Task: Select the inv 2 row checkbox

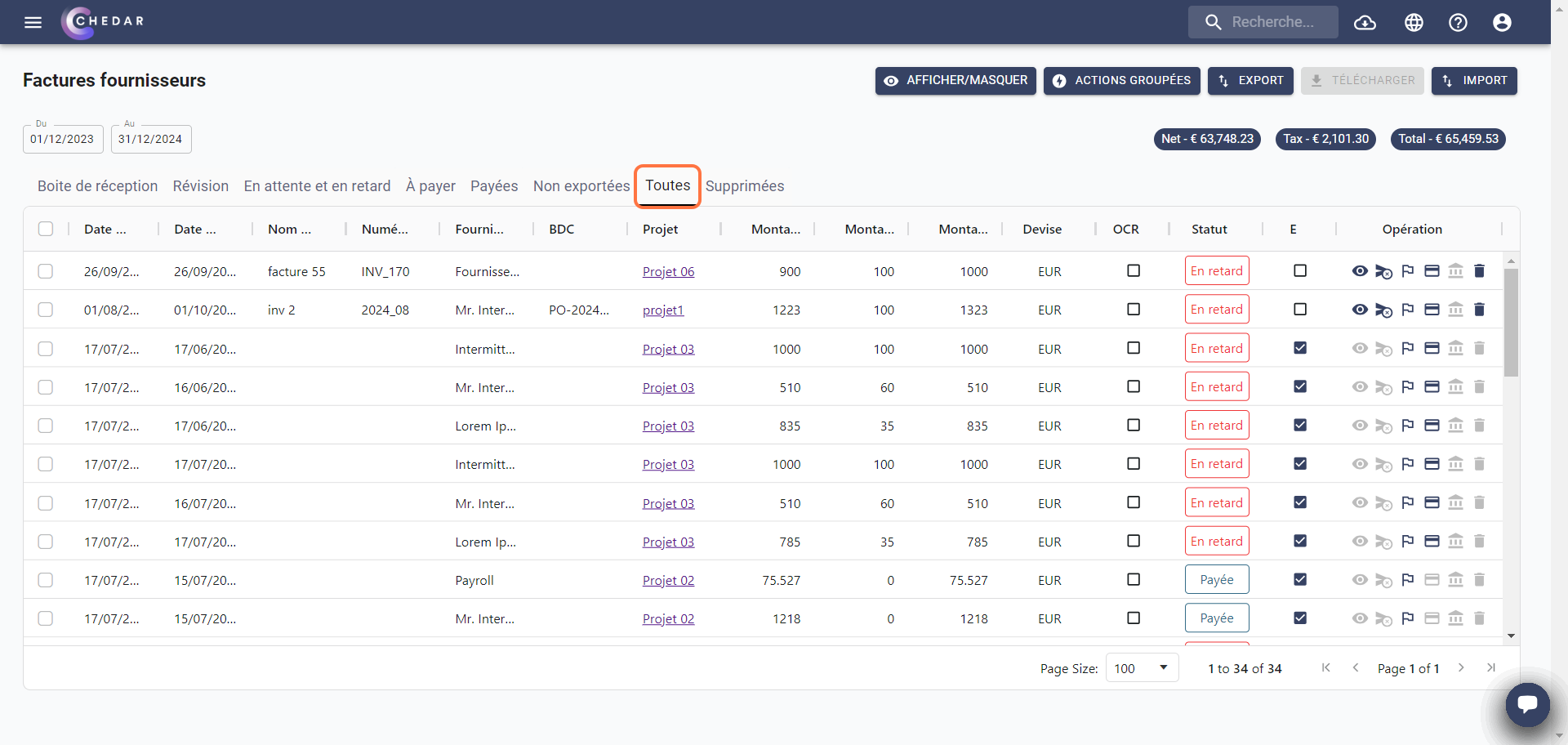Action: pos(46,310)
